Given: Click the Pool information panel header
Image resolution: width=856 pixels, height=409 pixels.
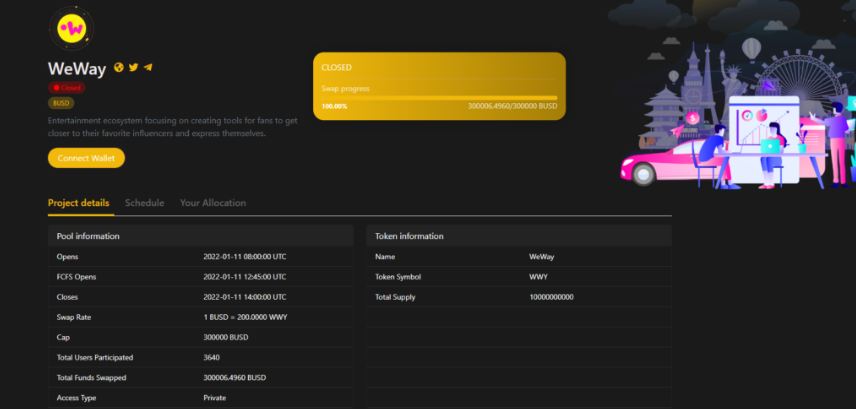Looking at the screenshot, I should point(200,236).
